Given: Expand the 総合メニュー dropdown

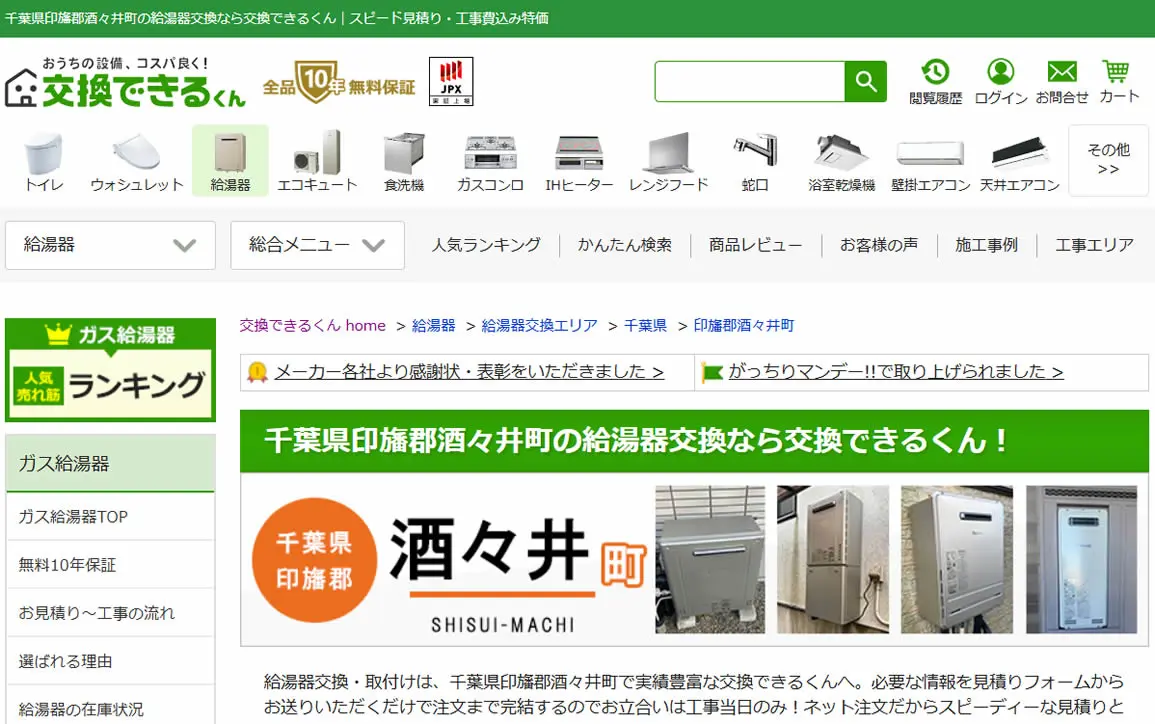Looking at the screenshot, I should coord(317,245).
